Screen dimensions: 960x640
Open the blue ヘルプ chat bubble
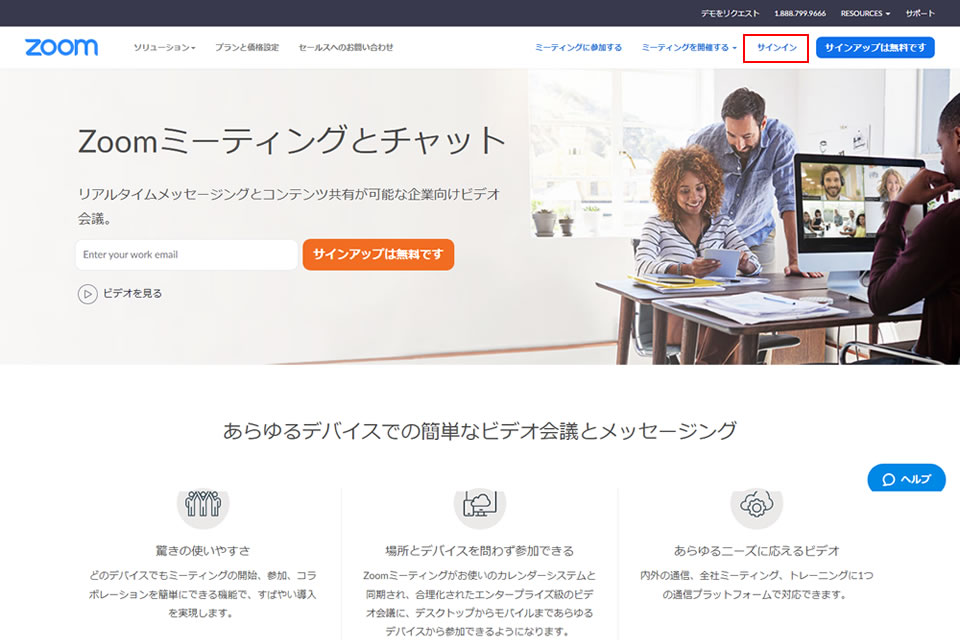pyautogui.click(x=906, y=479)
